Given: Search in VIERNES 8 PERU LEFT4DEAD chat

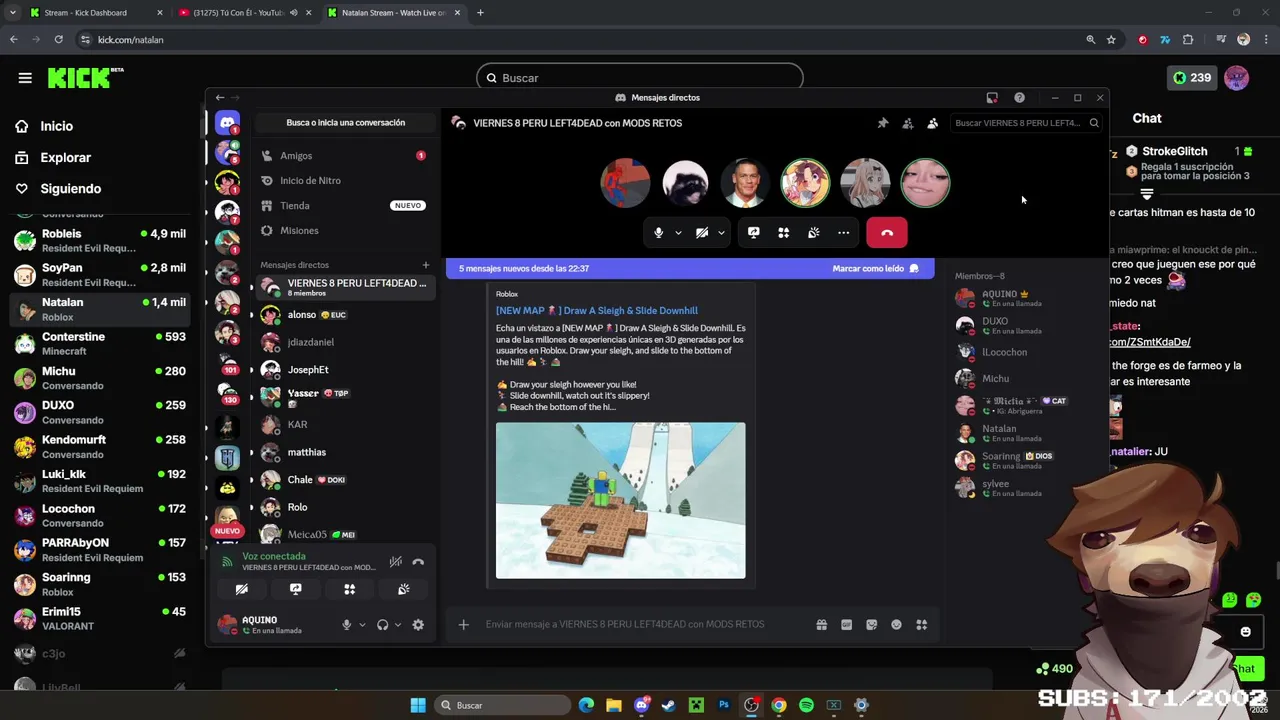Looking at the screenshot, I should pyautogui.click(x=1025, y=123).
